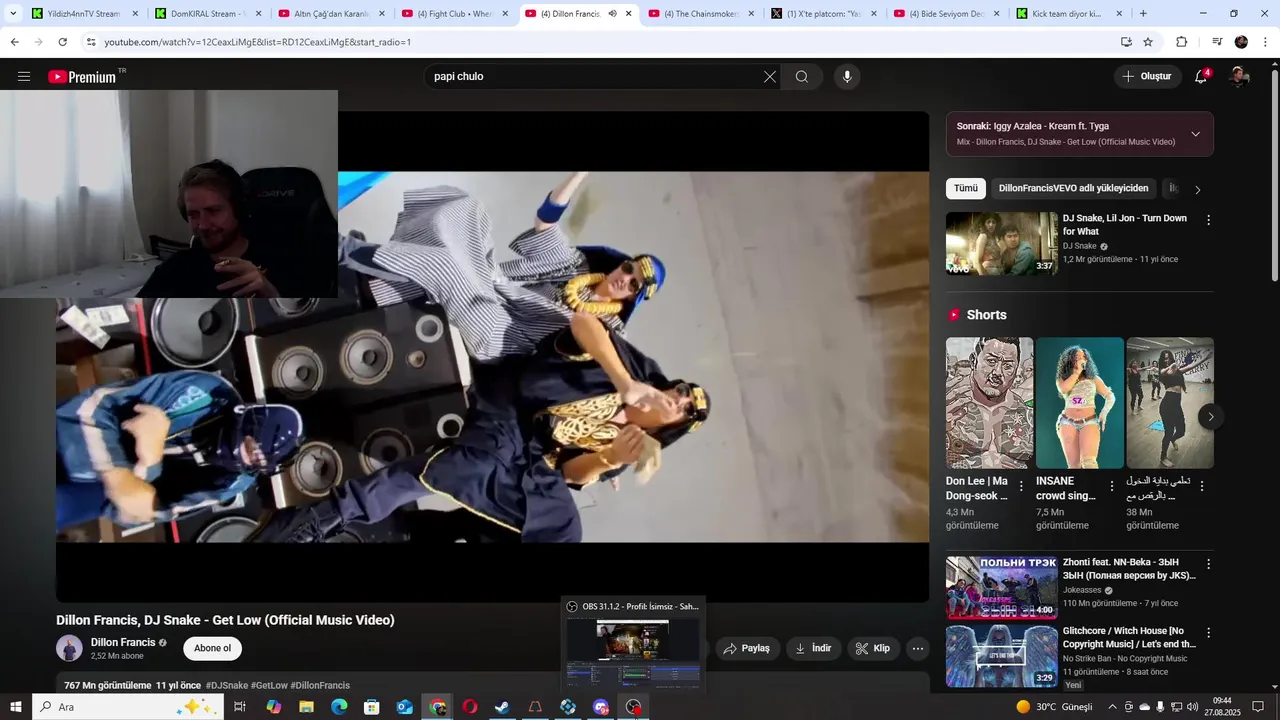1280x720 pixels.
Task: Open options for INSANE crowd short
Action: (x=1111, y=486)
